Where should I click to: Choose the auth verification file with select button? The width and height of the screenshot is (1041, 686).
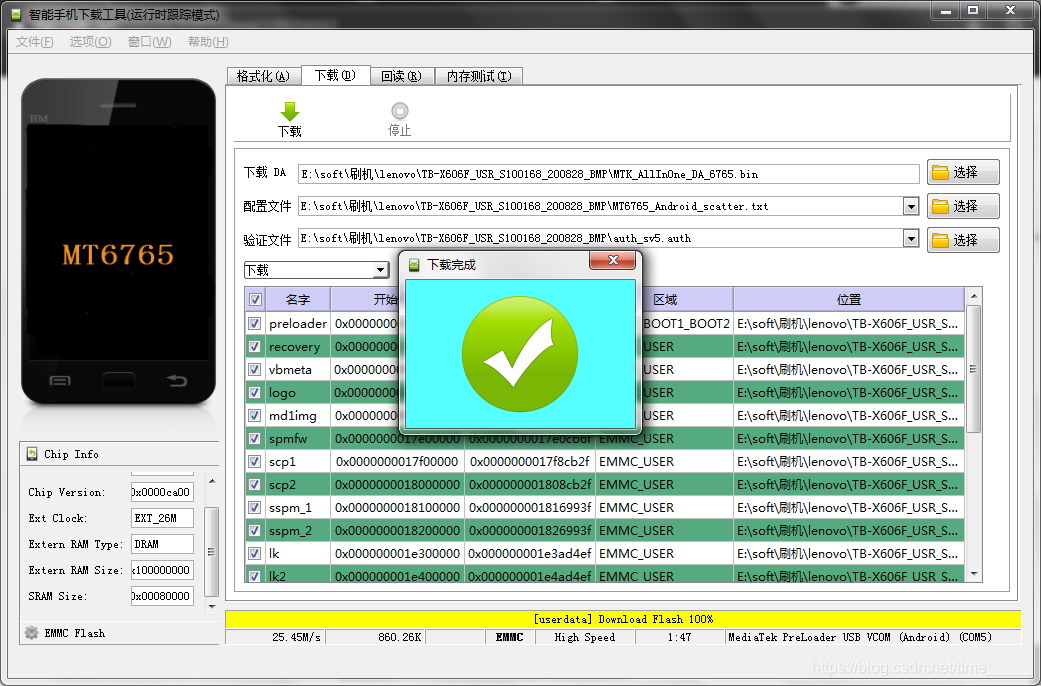tap(963, 240)
